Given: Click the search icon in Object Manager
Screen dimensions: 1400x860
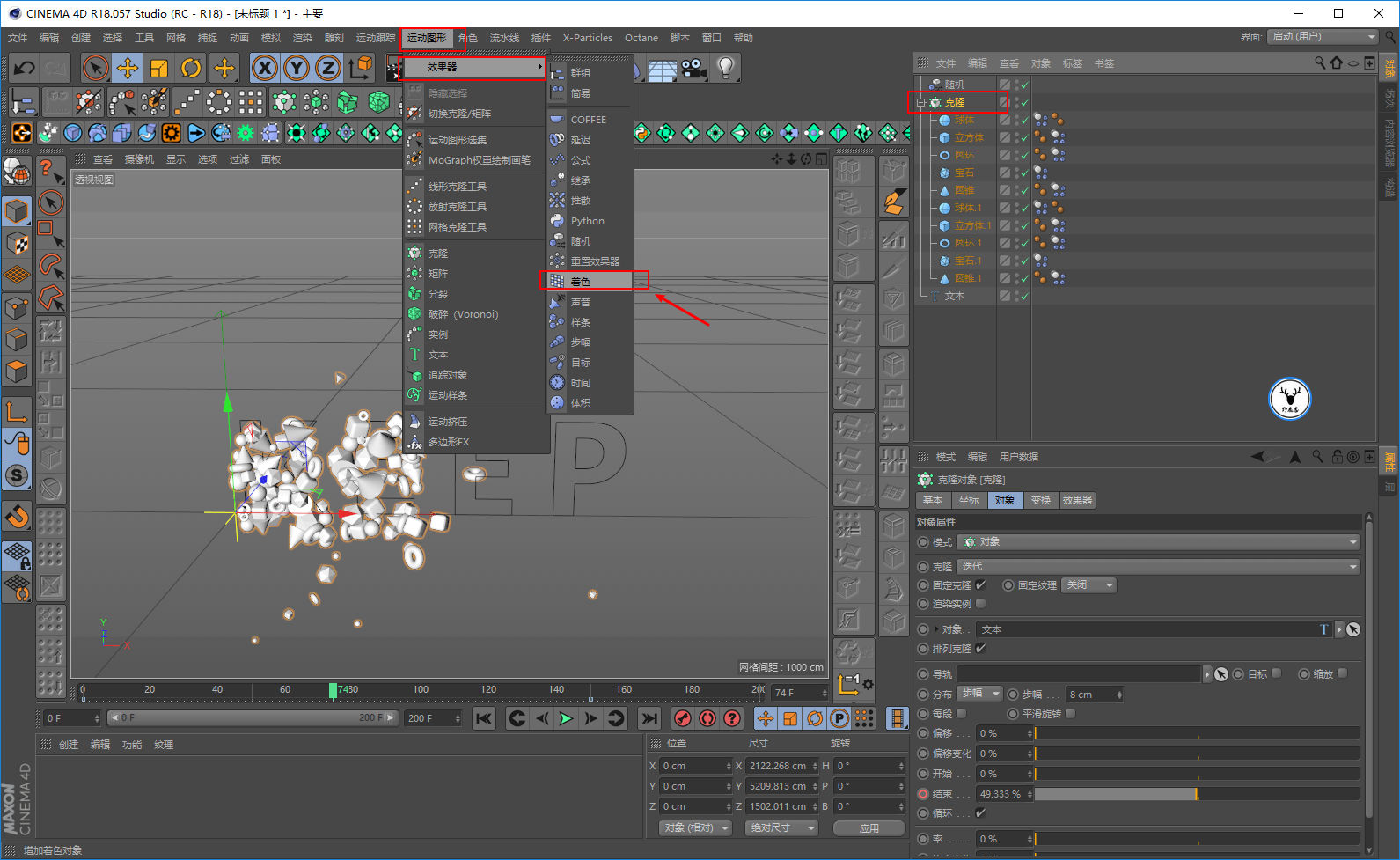Looking at the screenshot, I should point(1320,63).
